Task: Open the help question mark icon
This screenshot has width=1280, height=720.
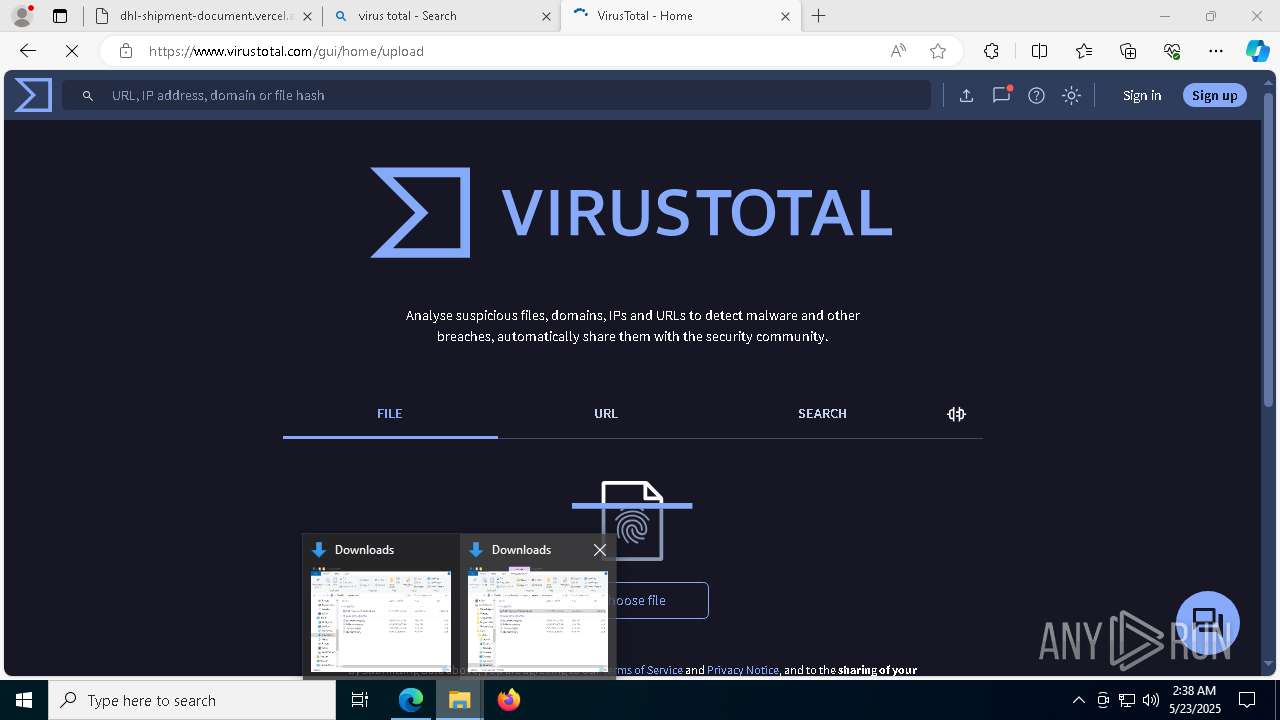Action: (1036, 95)
